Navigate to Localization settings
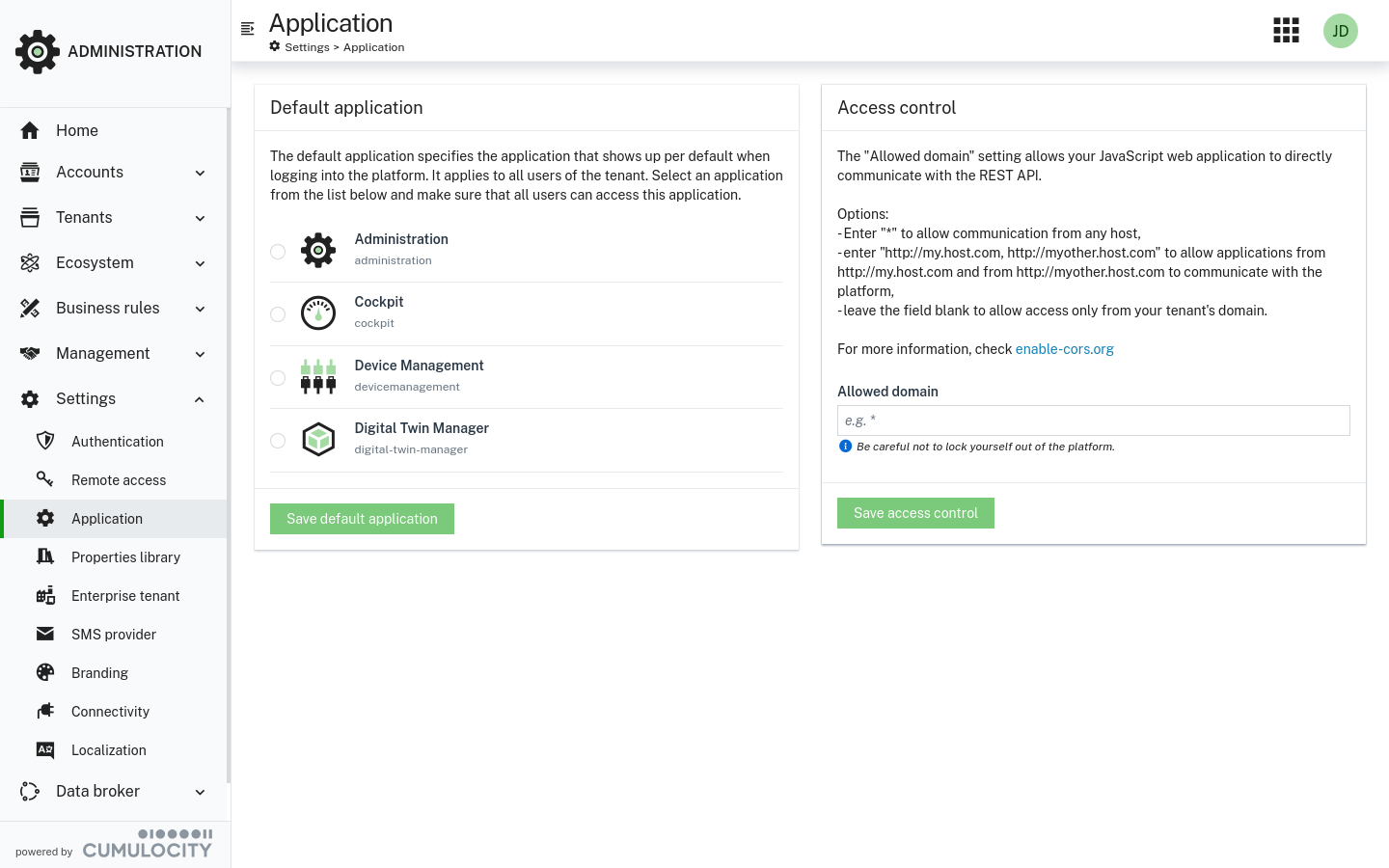The image size is (1389, 868). (108, 749)
